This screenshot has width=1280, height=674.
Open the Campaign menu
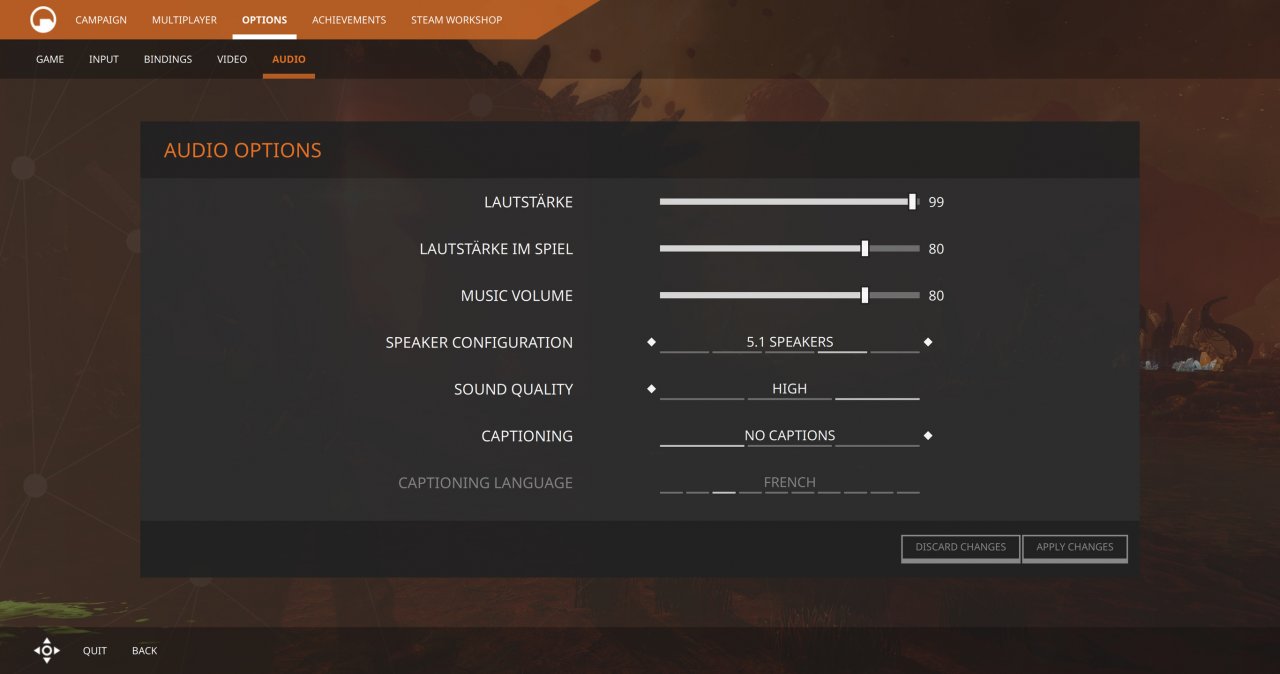tap(101, 20)
